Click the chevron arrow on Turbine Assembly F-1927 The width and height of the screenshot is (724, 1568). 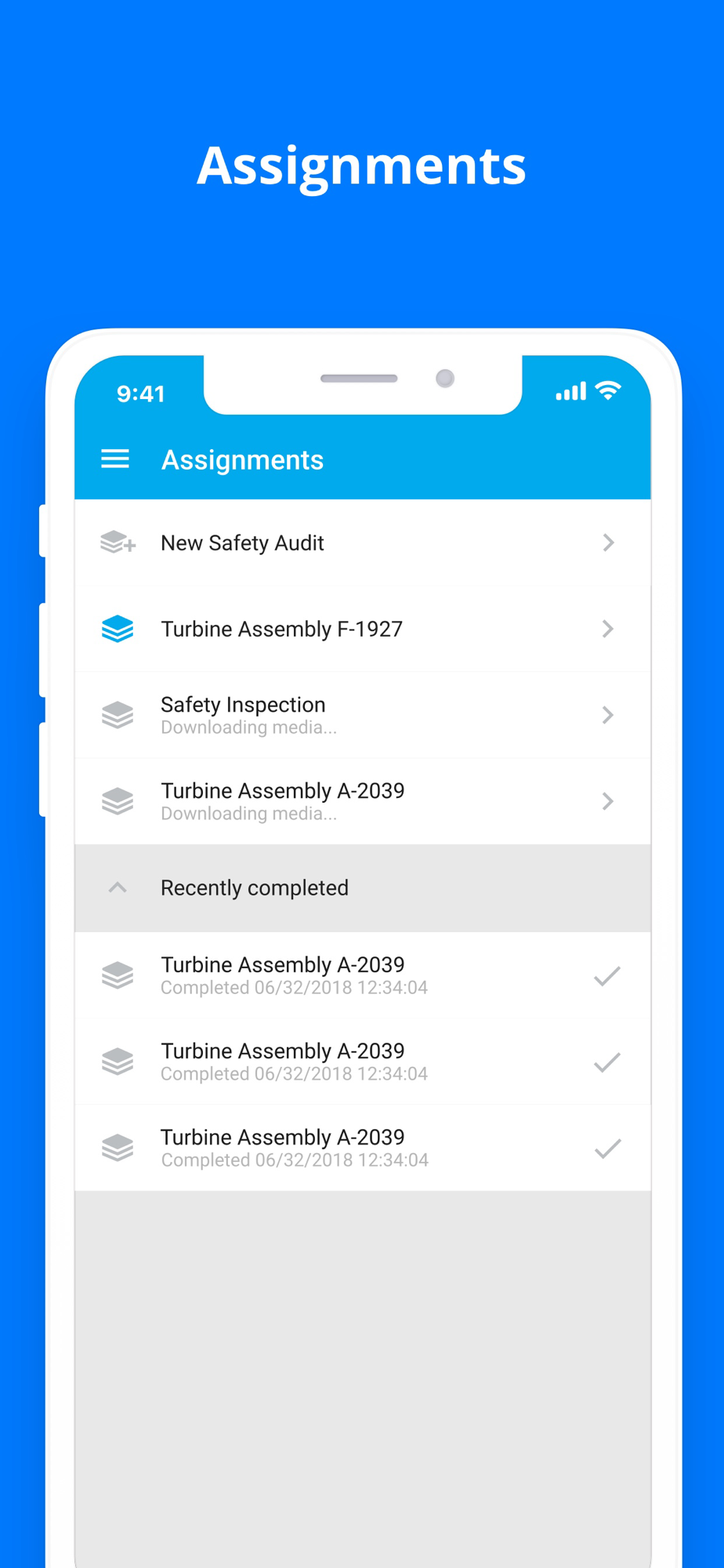point(608,629)
